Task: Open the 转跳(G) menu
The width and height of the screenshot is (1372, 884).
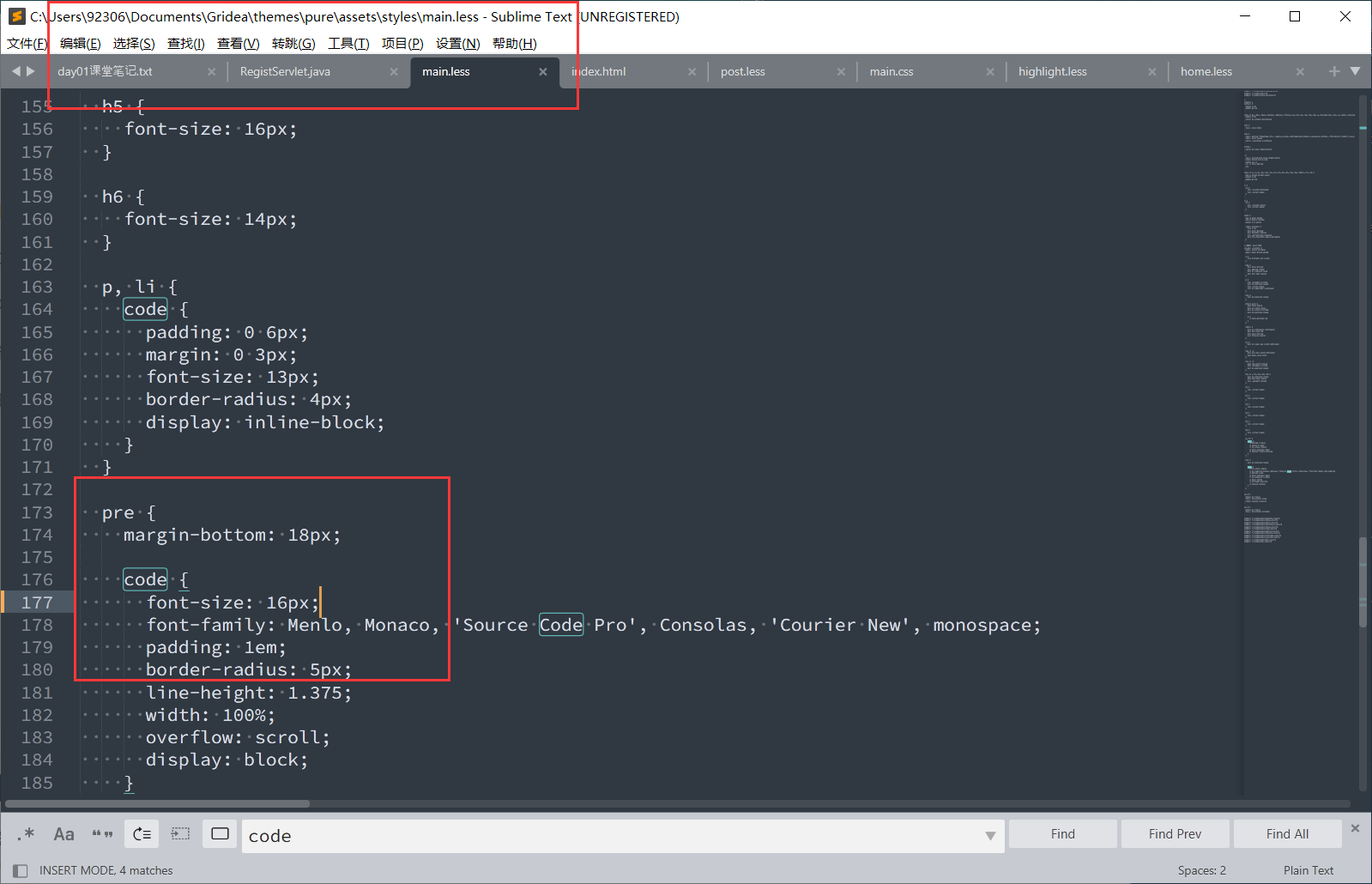Action: 293,44
